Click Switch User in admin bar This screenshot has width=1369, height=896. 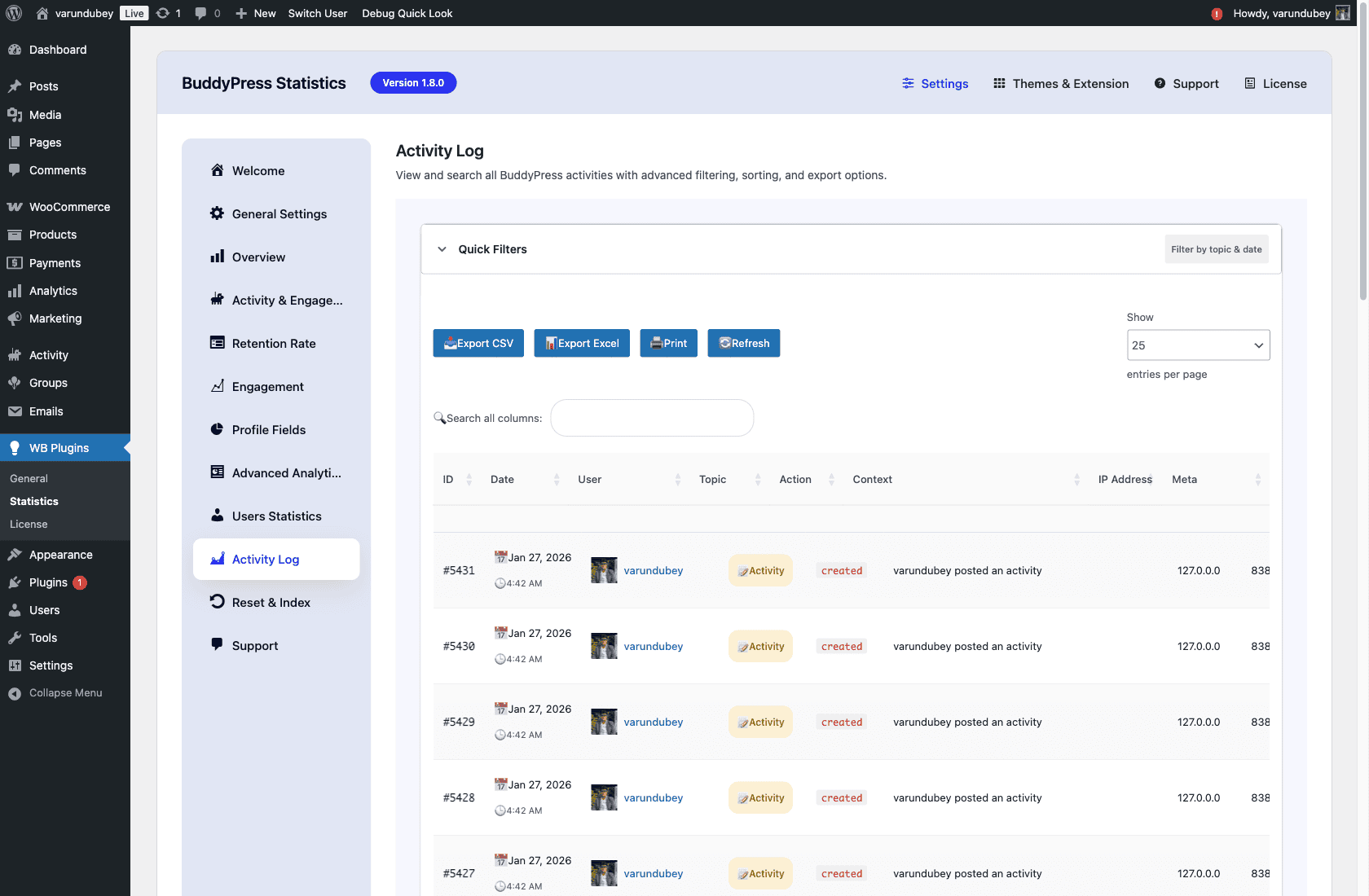point(318,13)
